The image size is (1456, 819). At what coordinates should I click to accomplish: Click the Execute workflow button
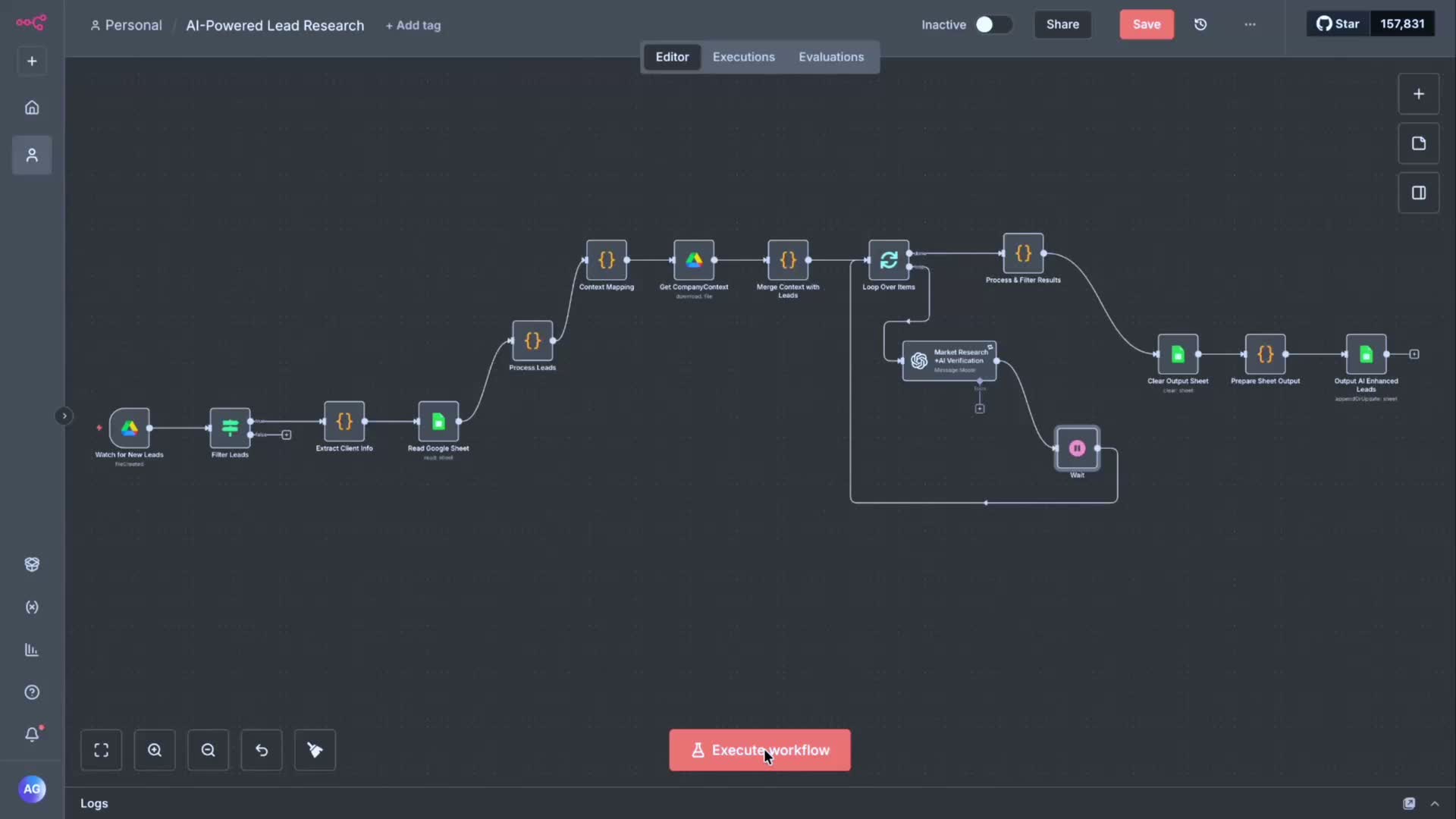[759, 750]
